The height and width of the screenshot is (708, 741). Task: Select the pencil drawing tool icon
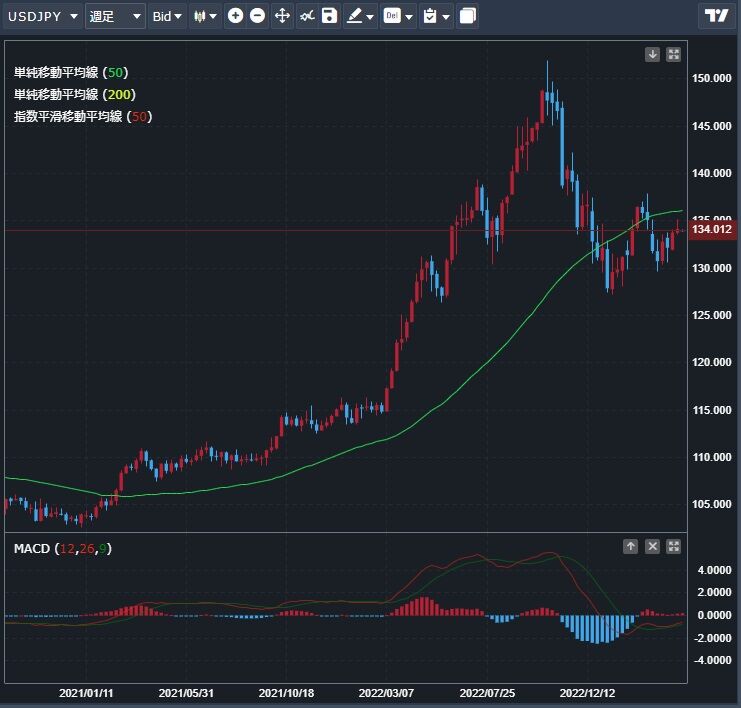354,16
